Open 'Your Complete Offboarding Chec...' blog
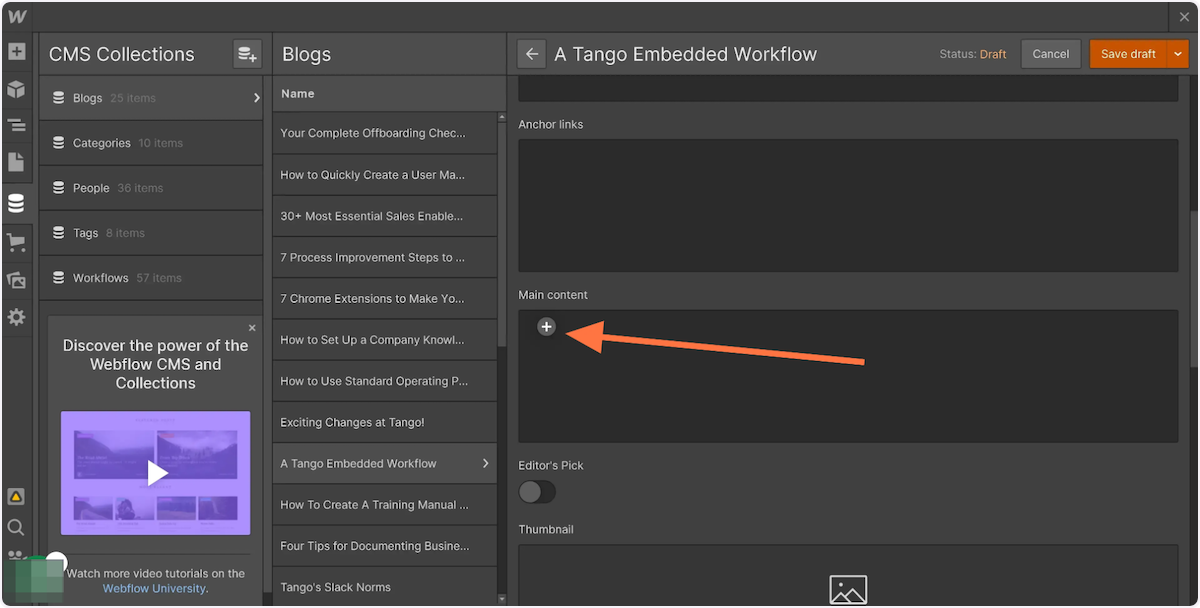The height and width of the screenshot is (608, 1200). (x=385, y=133)
